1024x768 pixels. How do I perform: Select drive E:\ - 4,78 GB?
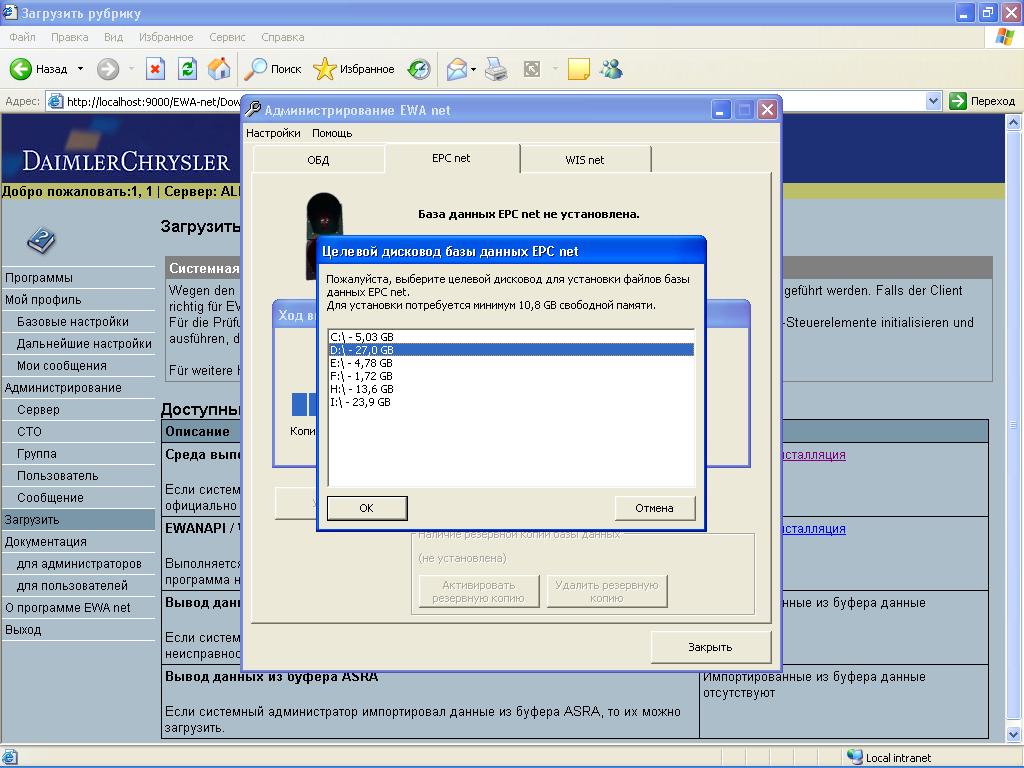[x=511, y=363]
